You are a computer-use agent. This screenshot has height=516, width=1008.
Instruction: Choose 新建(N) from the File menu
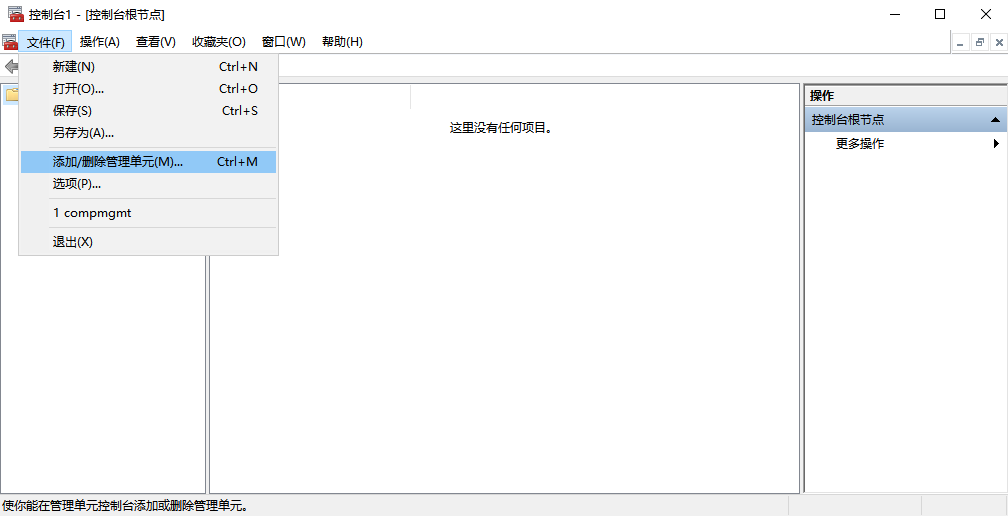148,67
